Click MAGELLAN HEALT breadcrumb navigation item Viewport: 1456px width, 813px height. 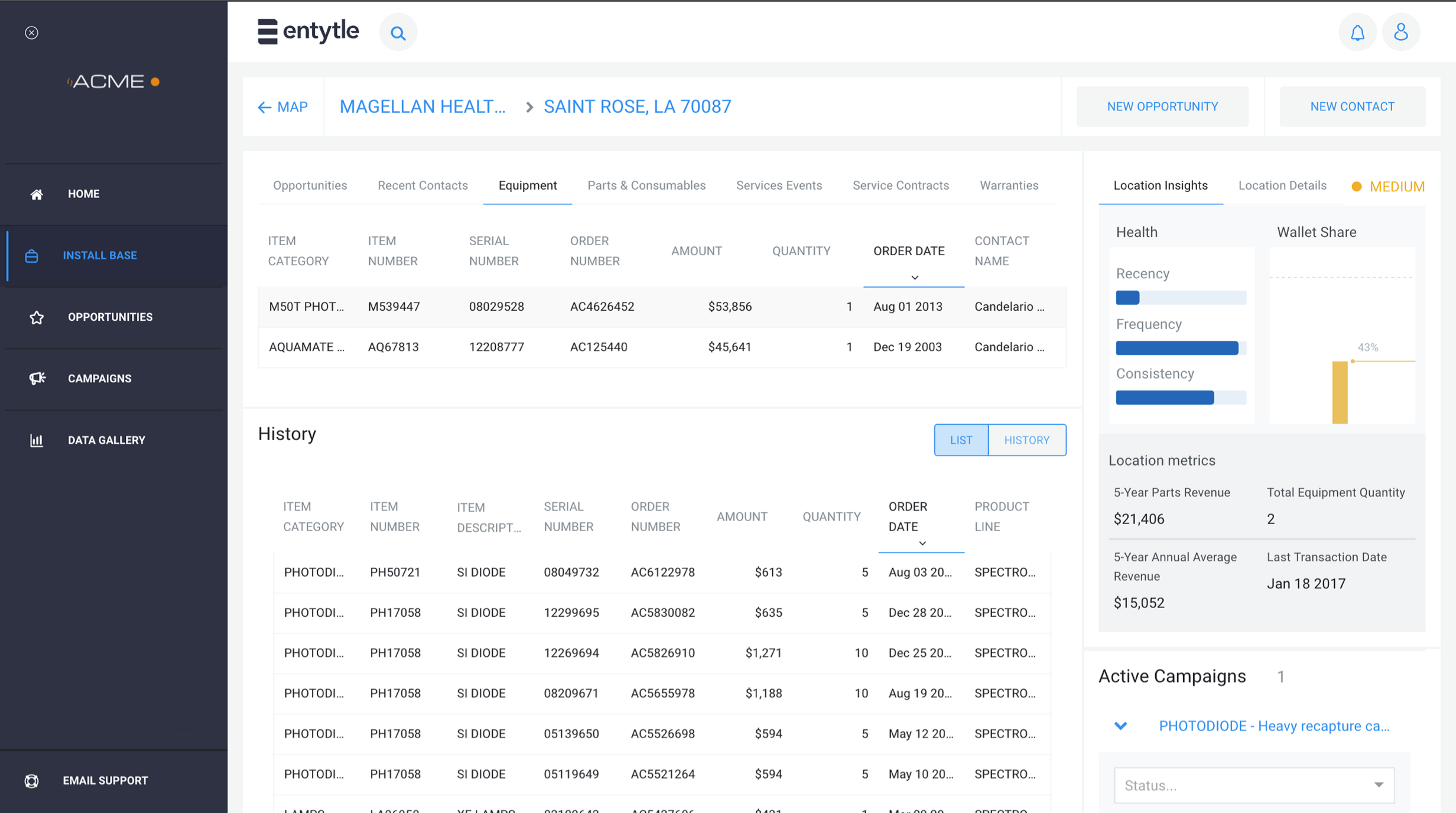click(423, 106)
